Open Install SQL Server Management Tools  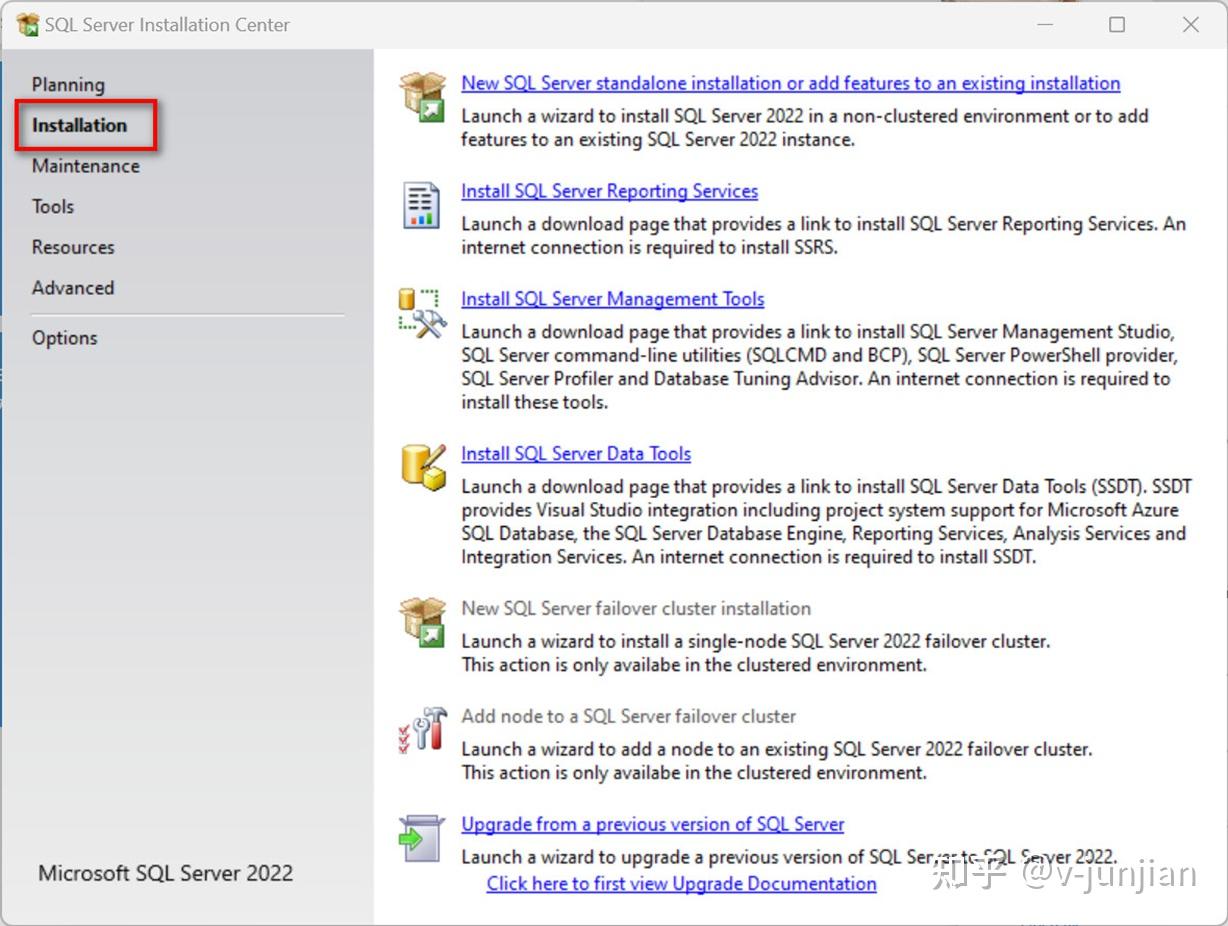point(612,298)
